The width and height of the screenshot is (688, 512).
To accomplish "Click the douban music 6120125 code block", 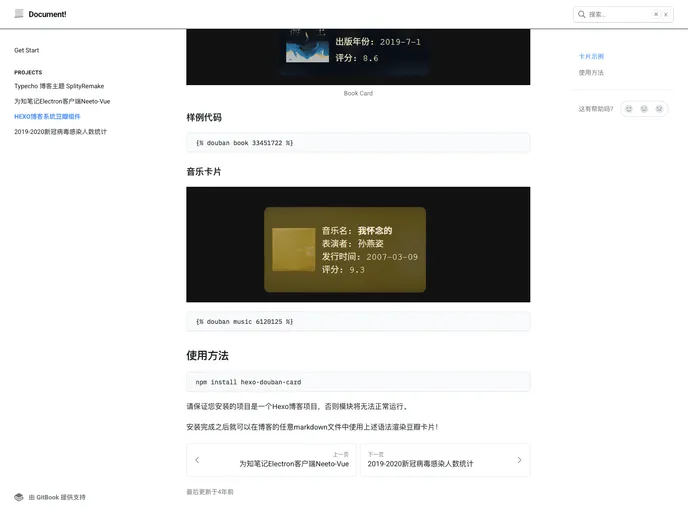I will pyautogui.click(x=358, y=322).
